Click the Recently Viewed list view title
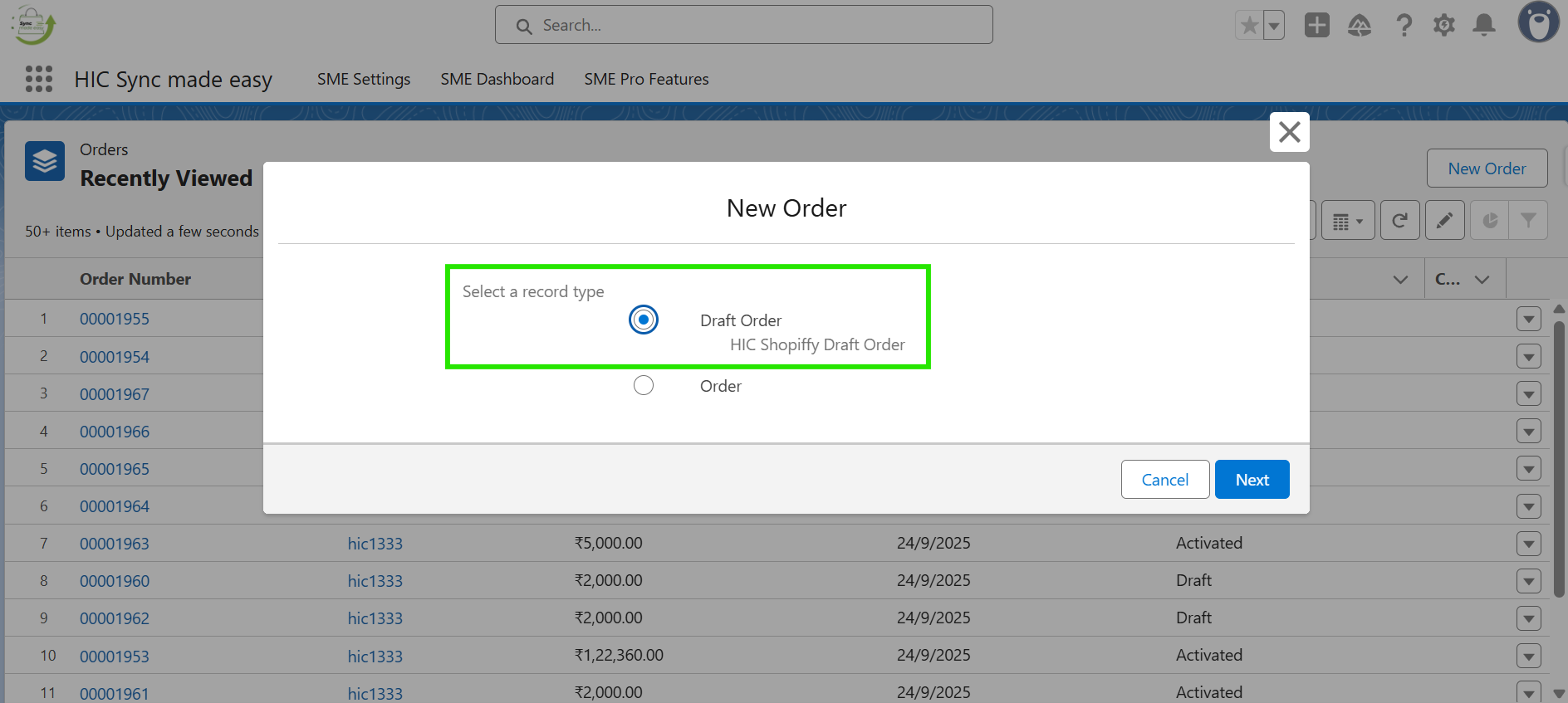The height and width of the screenshot is (703, 1568). pyautogui.click(x=166, y=178)
